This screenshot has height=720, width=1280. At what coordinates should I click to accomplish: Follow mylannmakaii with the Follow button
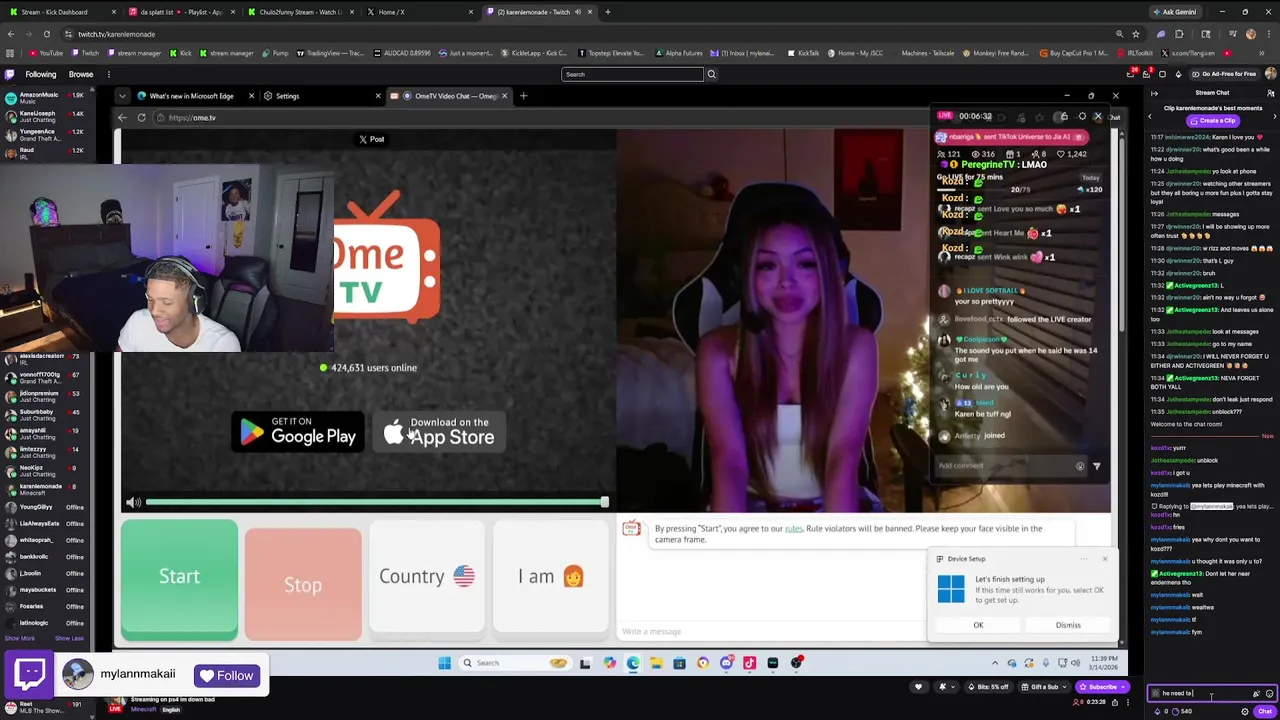227,676
